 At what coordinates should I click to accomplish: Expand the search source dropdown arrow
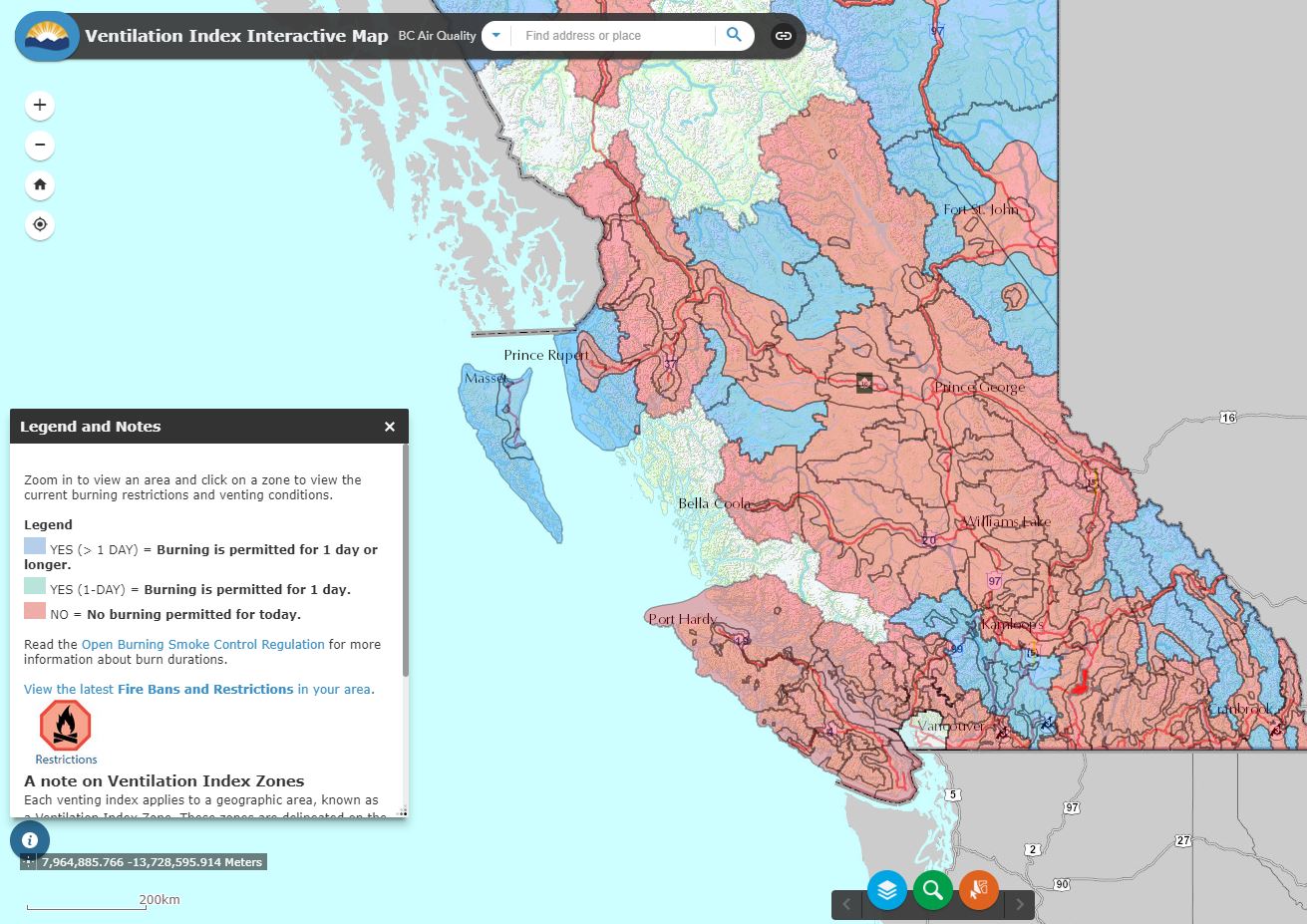coord(495,36)
